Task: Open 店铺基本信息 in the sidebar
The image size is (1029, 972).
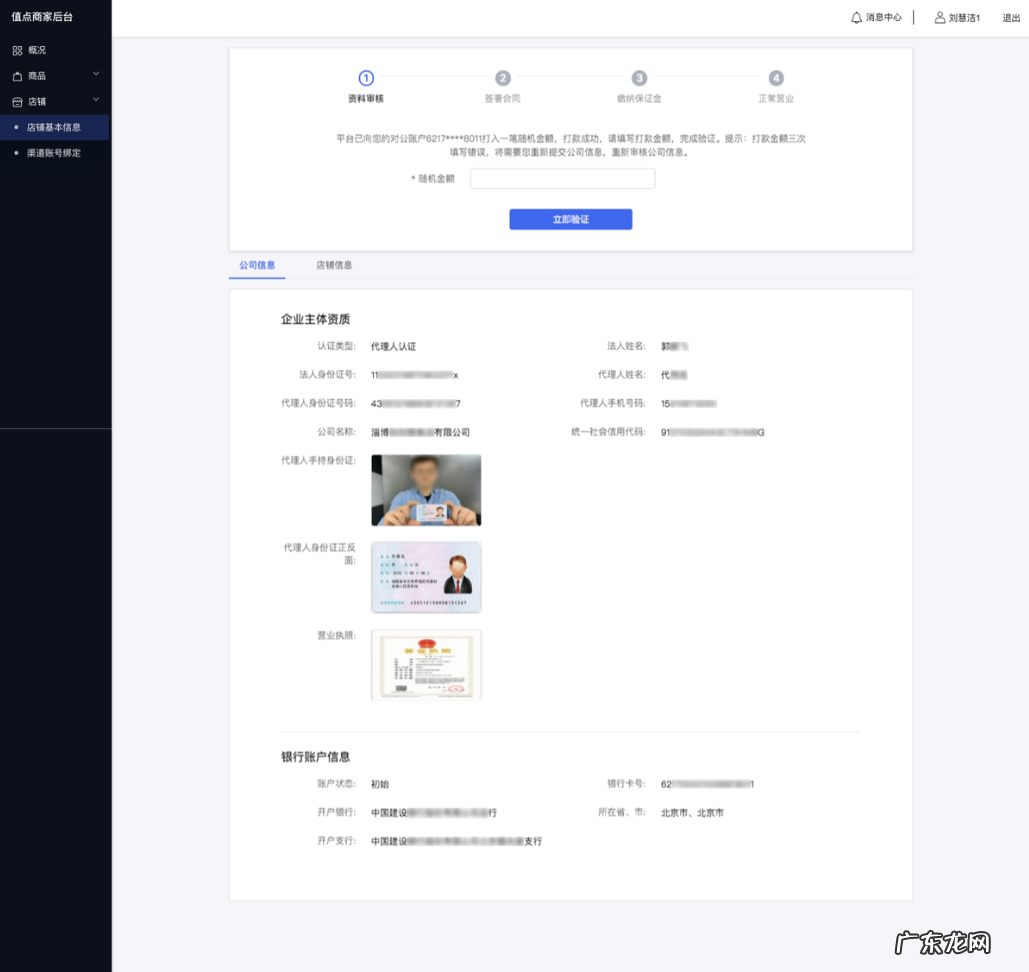Action: coord(54,127)
